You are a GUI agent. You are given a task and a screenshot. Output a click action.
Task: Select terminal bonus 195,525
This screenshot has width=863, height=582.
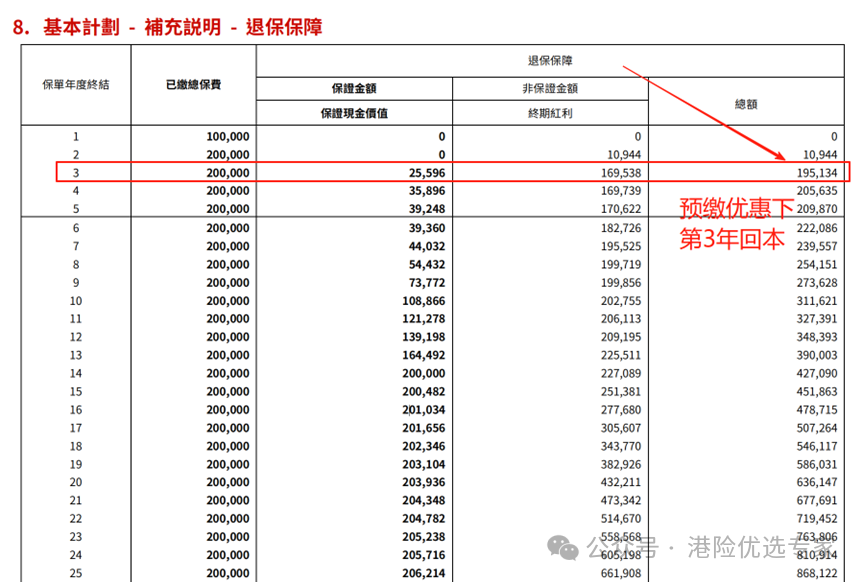tap(621, 246)
